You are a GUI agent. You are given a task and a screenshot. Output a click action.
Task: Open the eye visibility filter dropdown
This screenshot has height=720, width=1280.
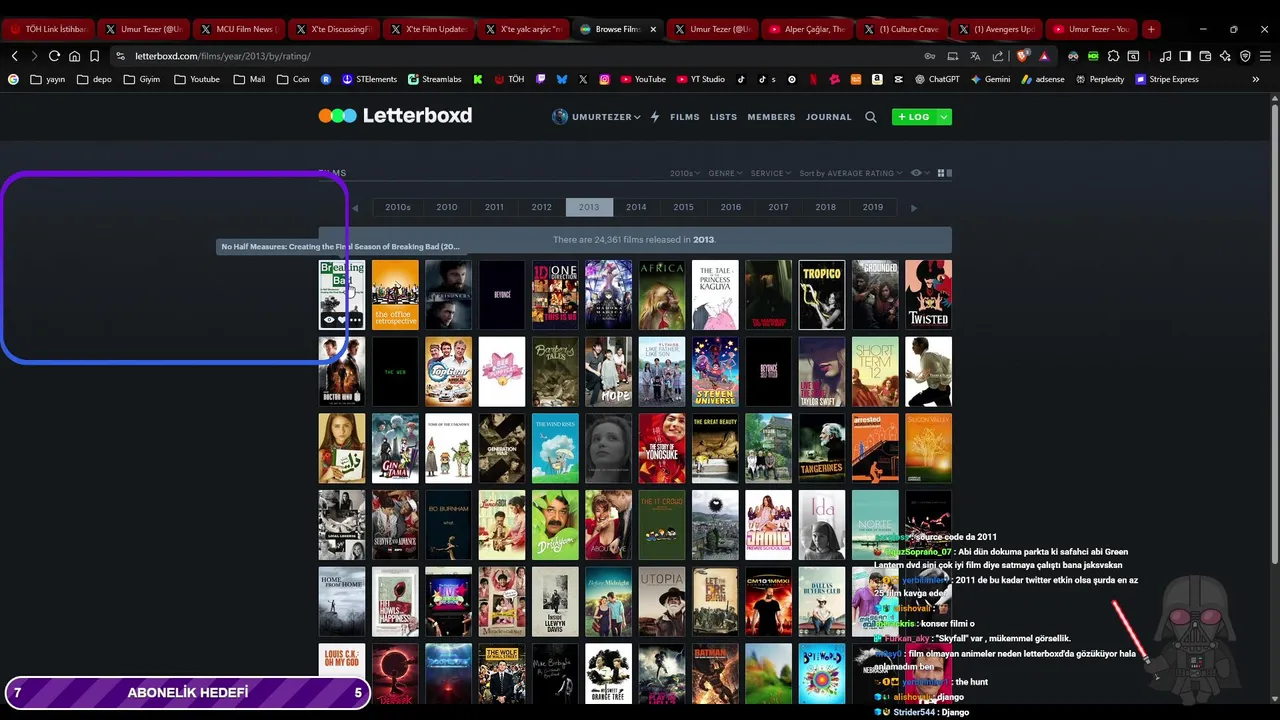point(919,173)
